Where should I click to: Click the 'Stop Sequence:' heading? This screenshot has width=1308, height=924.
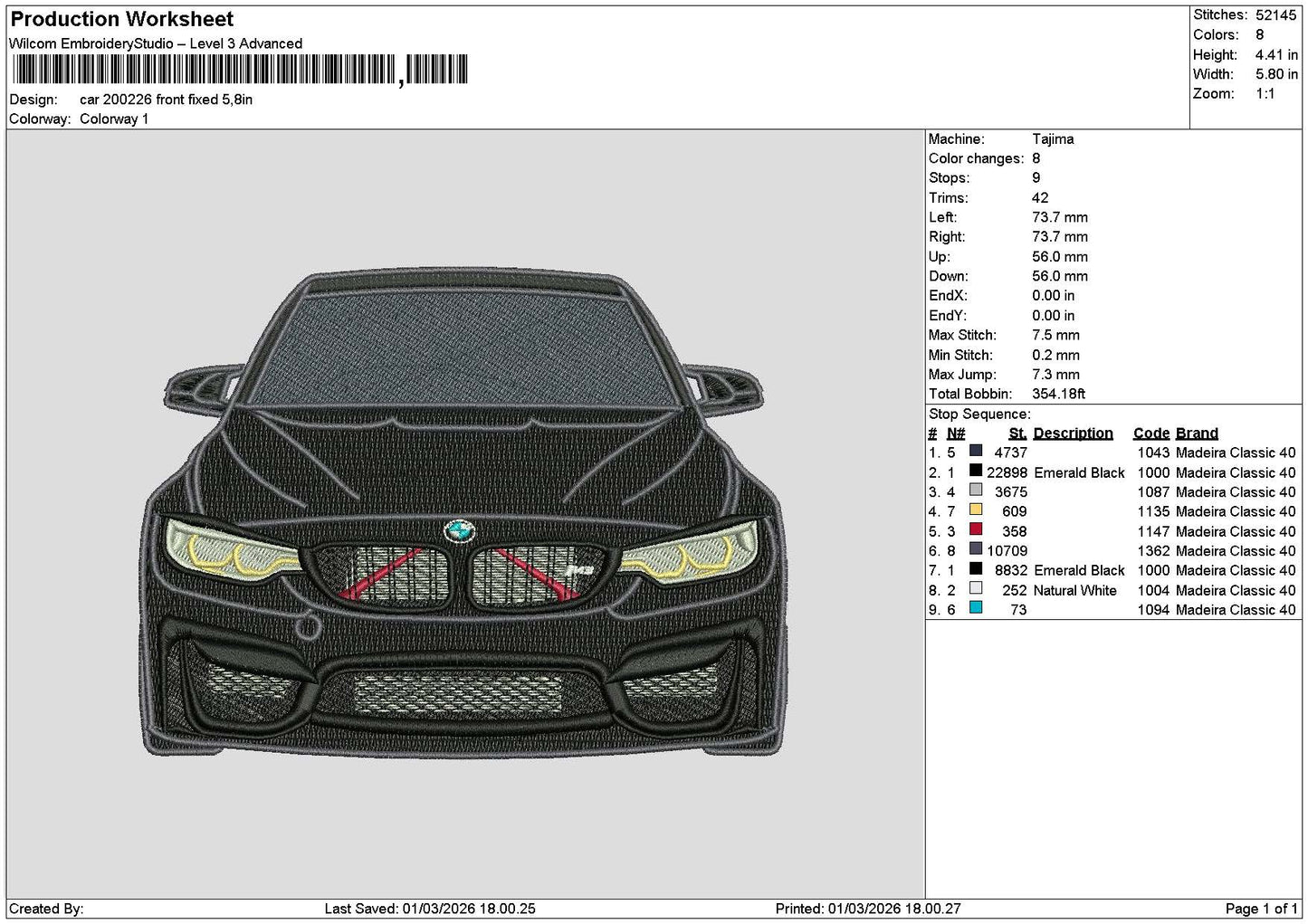[979, 414]
